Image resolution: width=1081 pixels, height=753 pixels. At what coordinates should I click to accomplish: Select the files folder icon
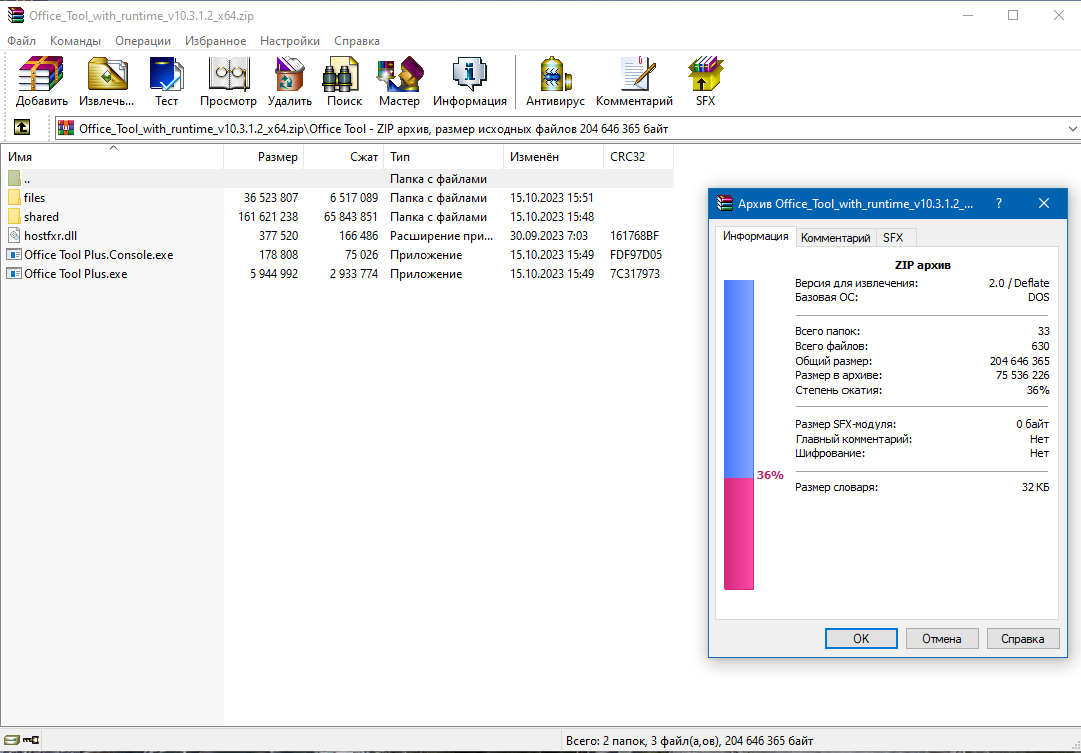point(14,198)
